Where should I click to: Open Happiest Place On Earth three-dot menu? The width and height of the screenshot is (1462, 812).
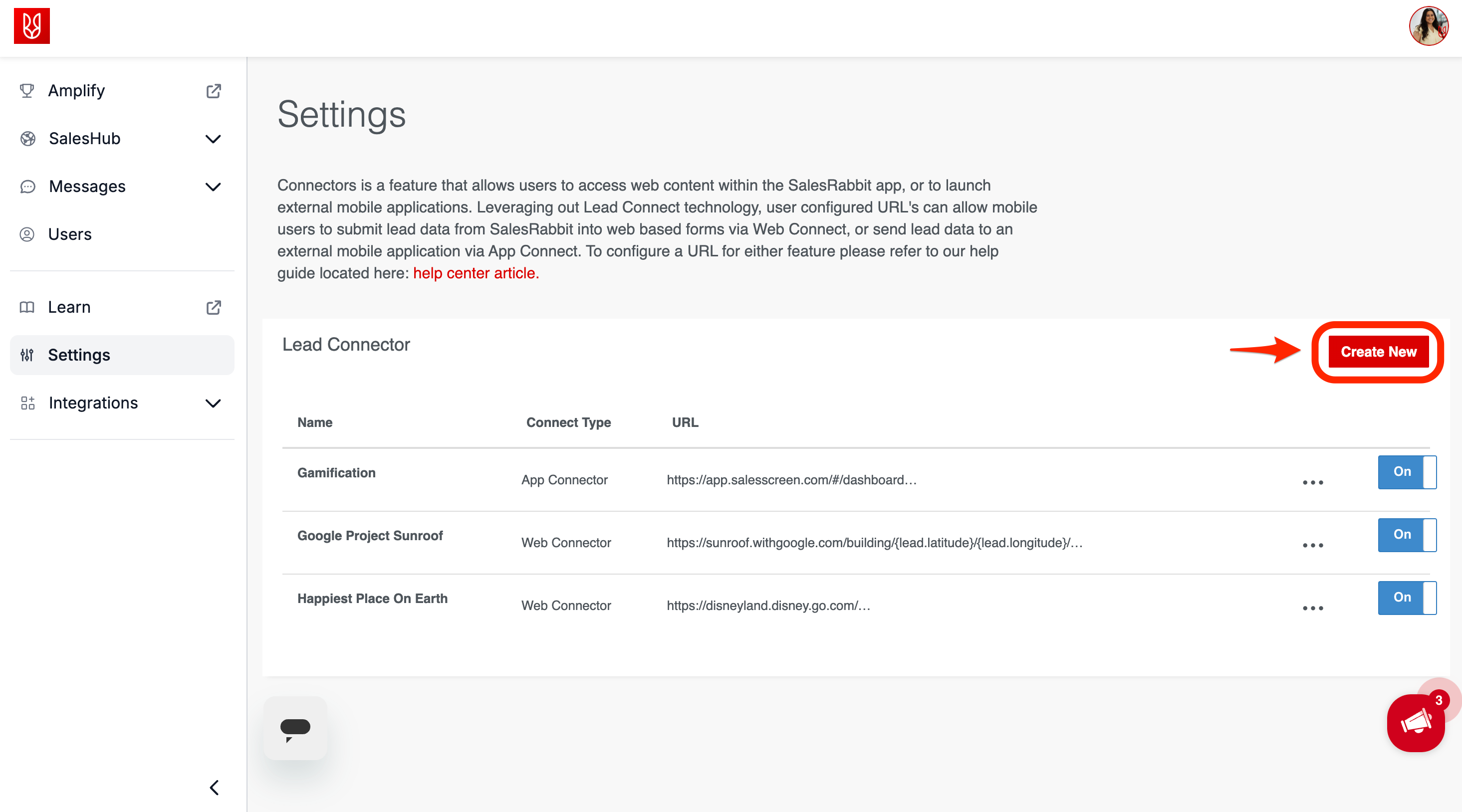(x=1312, y=608)
